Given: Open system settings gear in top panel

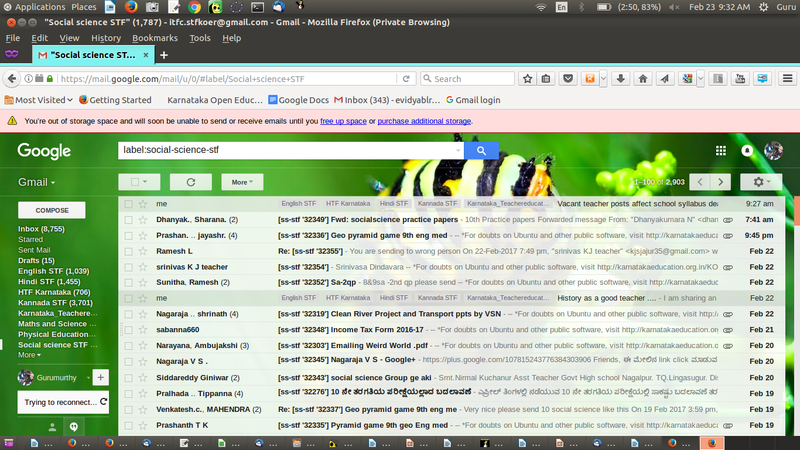Looking at the screenshot, I should [x=764, y=7].
